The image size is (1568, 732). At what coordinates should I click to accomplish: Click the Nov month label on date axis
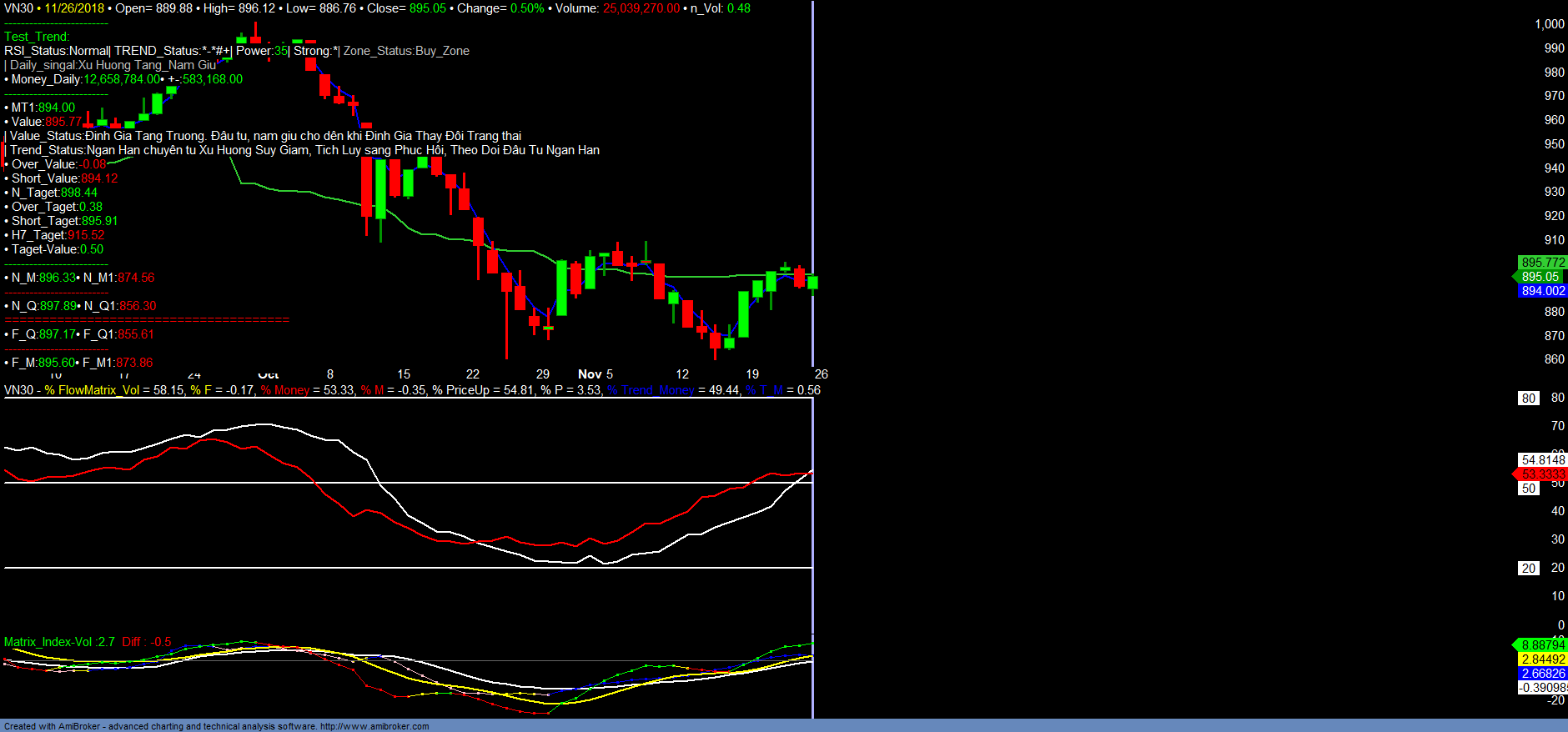pyautogui.click(x=590, y=374)
